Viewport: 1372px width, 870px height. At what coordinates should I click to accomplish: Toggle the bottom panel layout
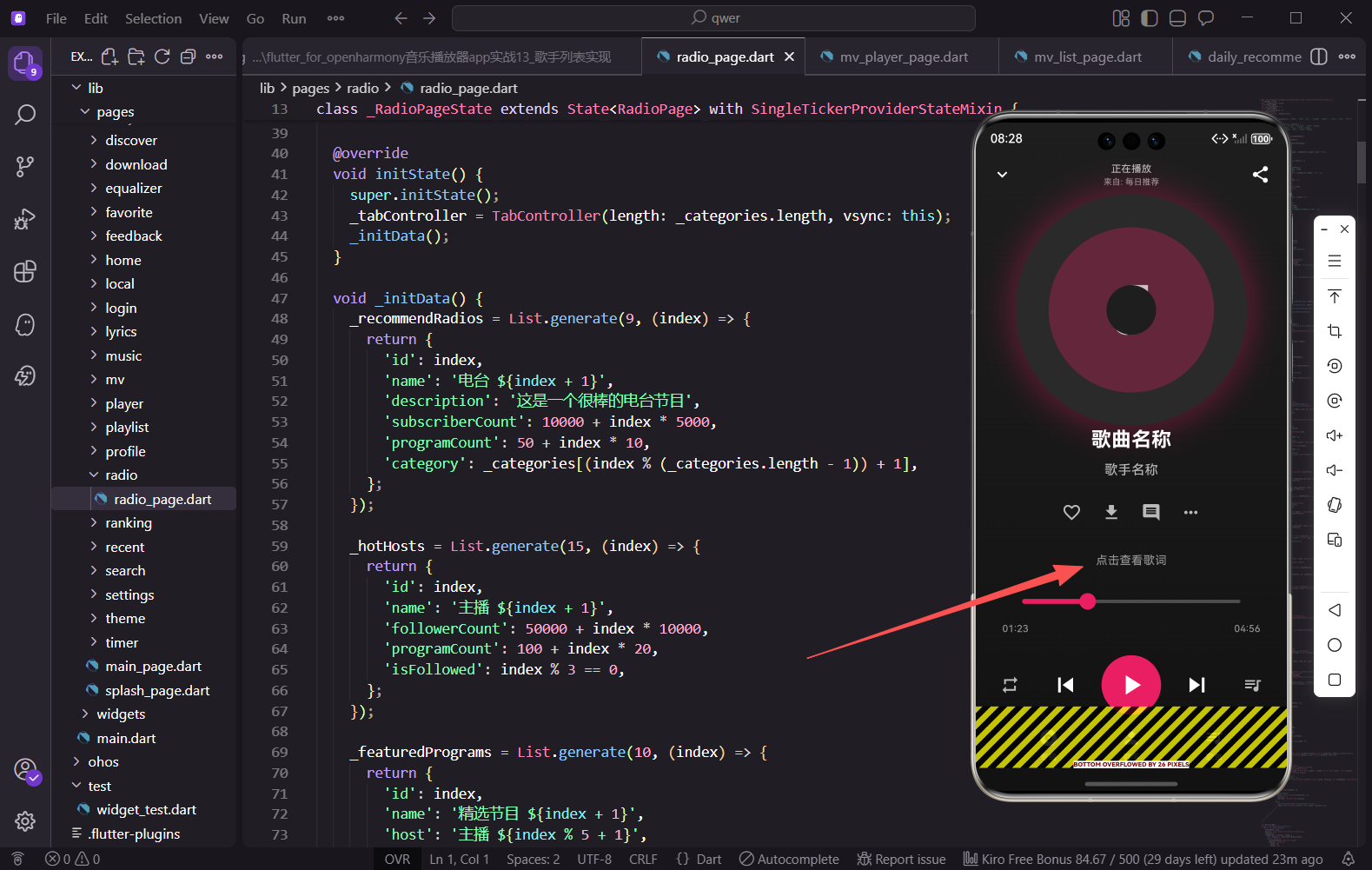click(x=1177, y=18)
